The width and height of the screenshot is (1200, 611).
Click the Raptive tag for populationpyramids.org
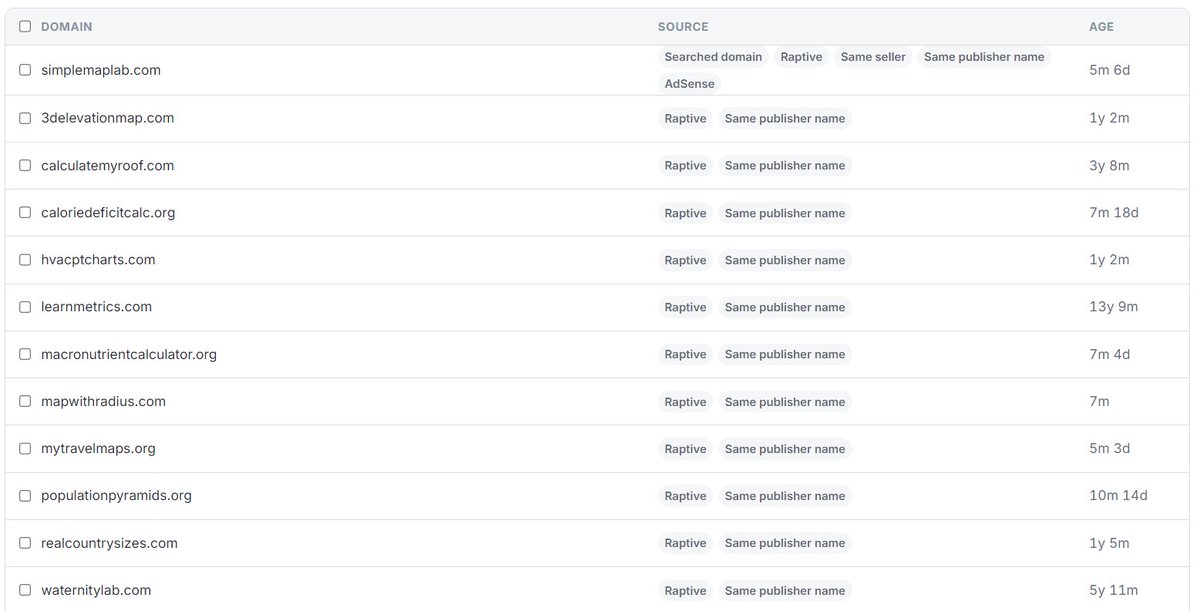pos(685,496)
